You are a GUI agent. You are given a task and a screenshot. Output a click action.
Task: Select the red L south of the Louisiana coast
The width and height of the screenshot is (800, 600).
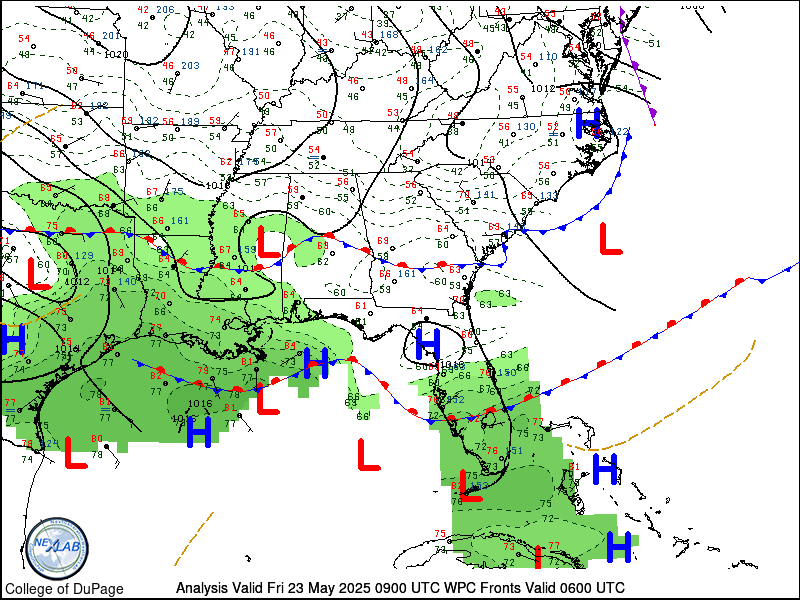(267, 399)
